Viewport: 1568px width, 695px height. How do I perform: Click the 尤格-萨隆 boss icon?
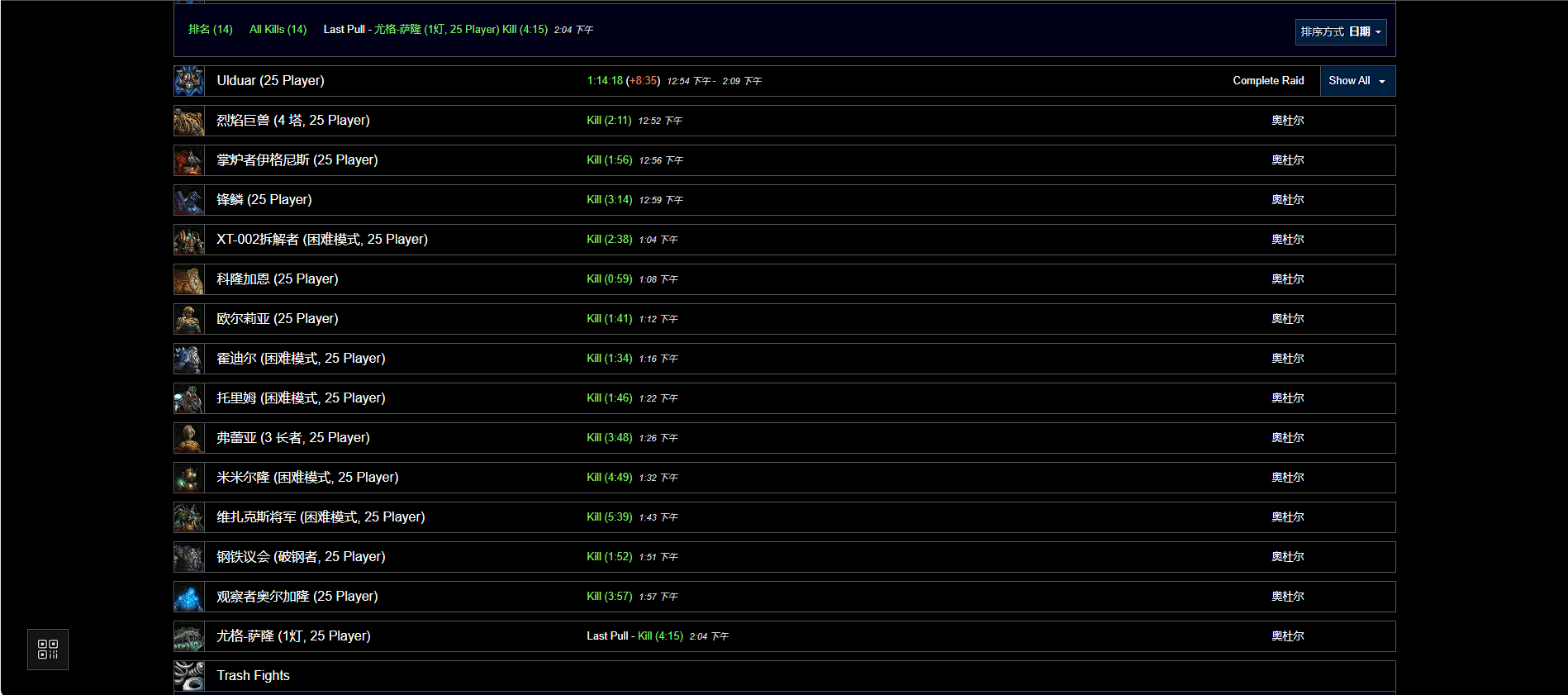coord(189,636)
